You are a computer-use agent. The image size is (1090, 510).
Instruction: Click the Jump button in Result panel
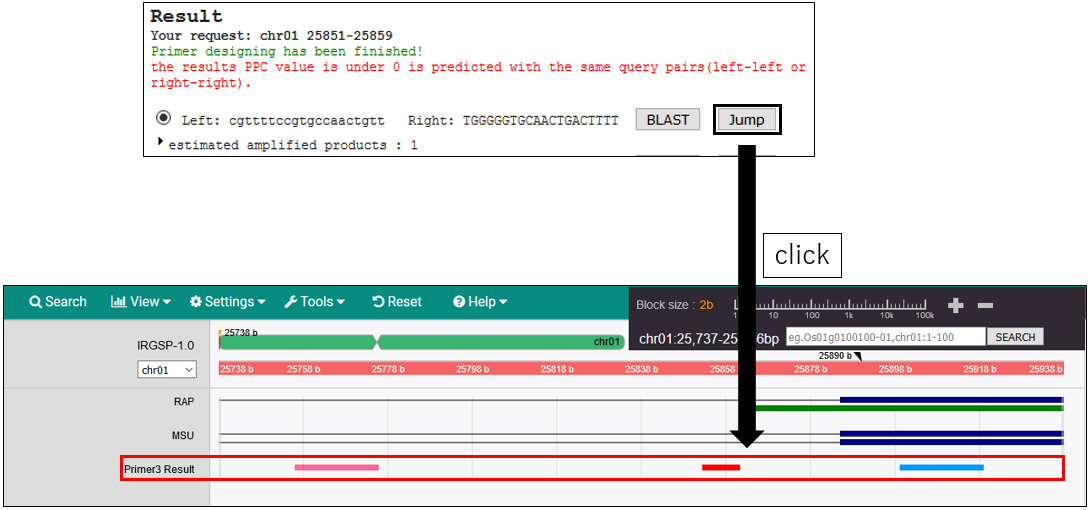click(x=747, y=120)
